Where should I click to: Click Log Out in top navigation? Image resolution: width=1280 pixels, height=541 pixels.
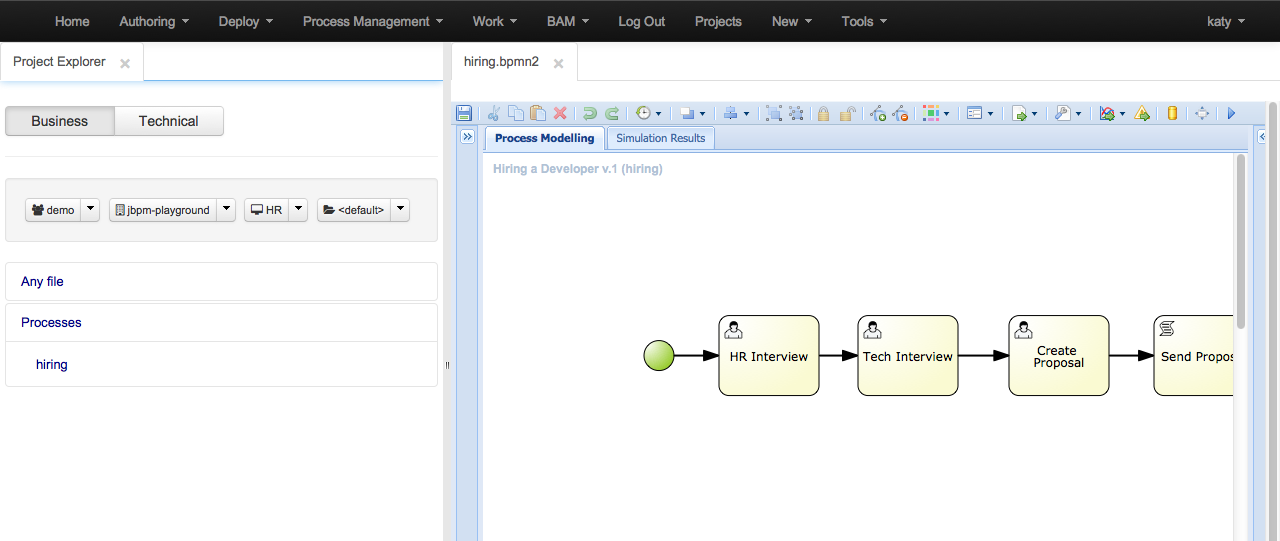tap(641, 21)
